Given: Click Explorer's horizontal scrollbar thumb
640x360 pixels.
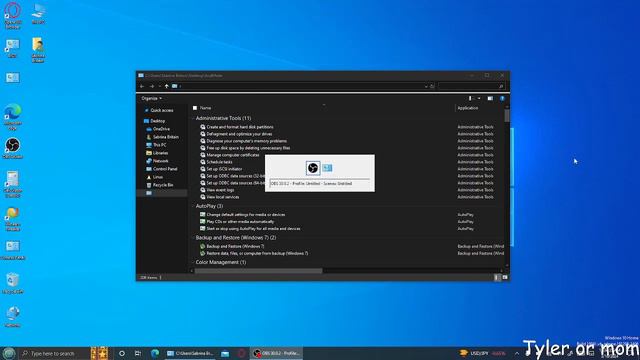Looking at the screenshot, I should pyautogui.click(x=258, y=270).
